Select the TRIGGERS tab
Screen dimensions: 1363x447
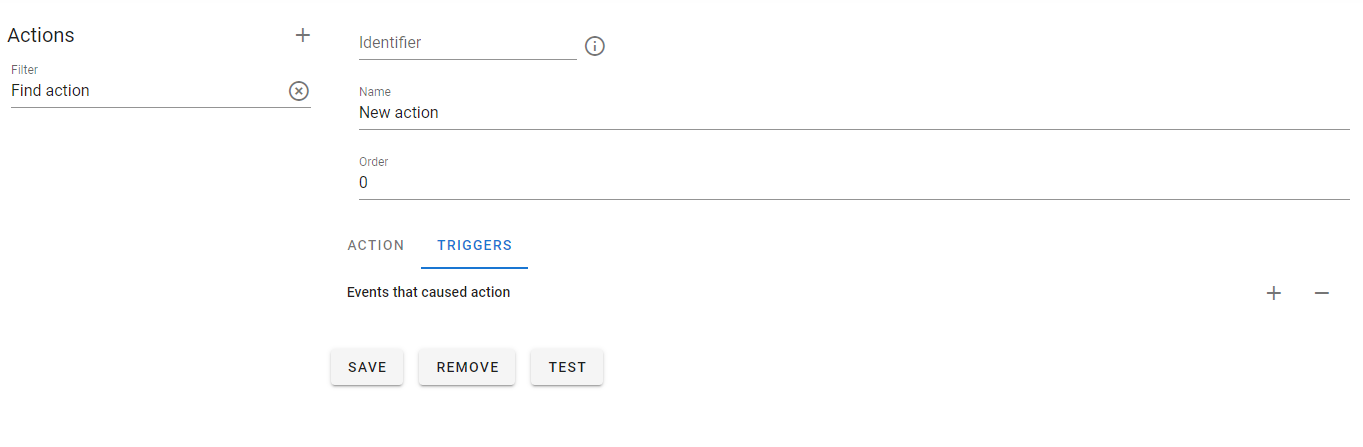475,245
